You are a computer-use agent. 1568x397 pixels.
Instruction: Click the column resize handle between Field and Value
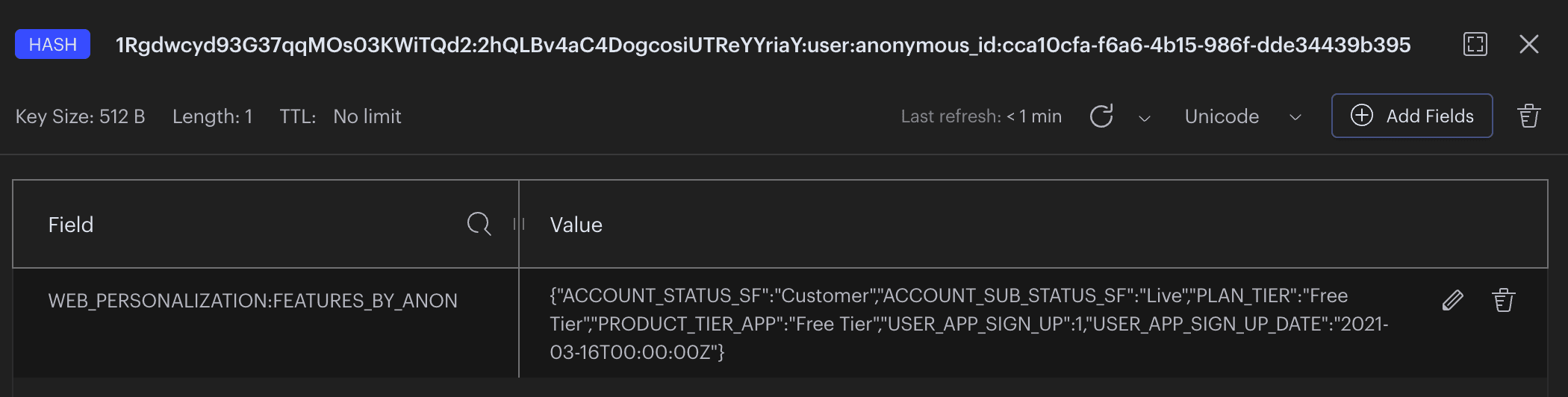pyautogui.click(x=519, y=224)
